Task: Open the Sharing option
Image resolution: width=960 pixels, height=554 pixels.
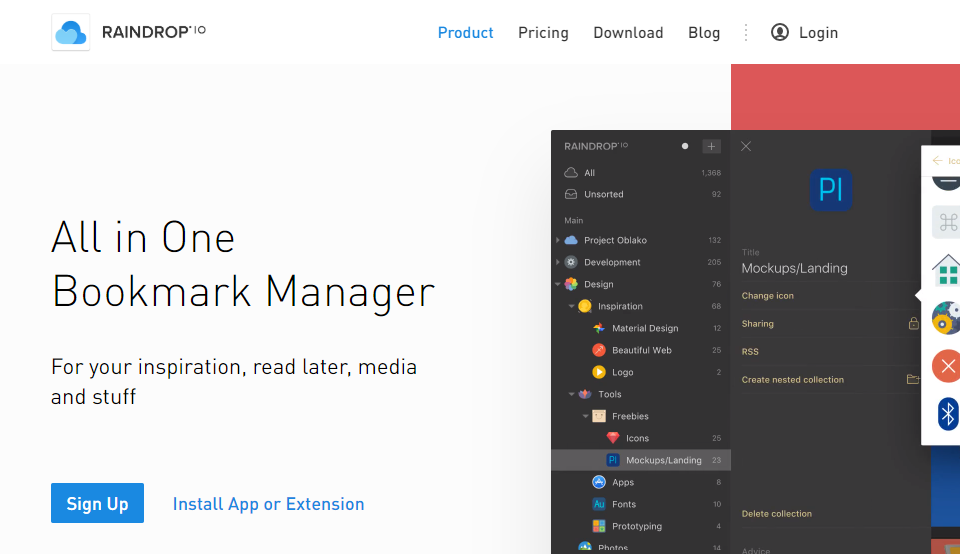Action: pyautogui.click(x=757, y=324)
